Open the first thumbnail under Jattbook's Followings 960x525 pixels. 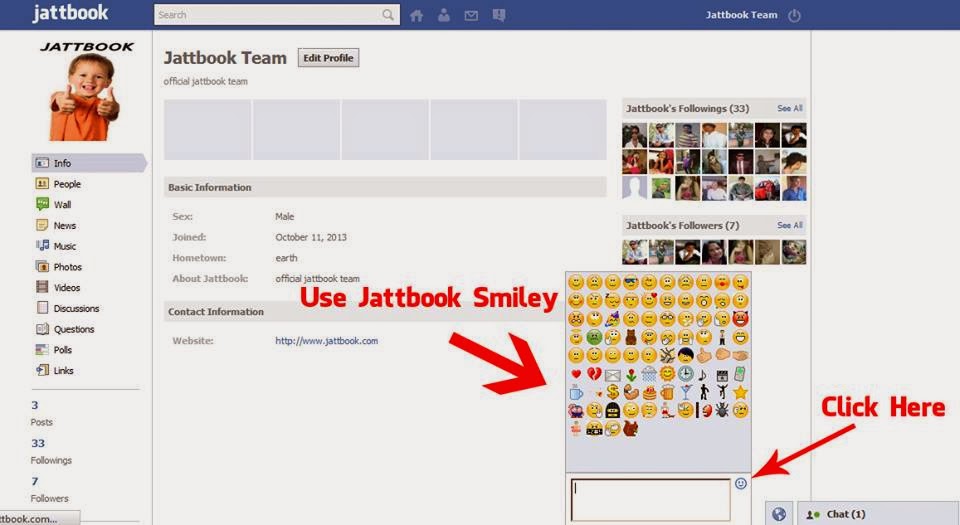[634, 135]
